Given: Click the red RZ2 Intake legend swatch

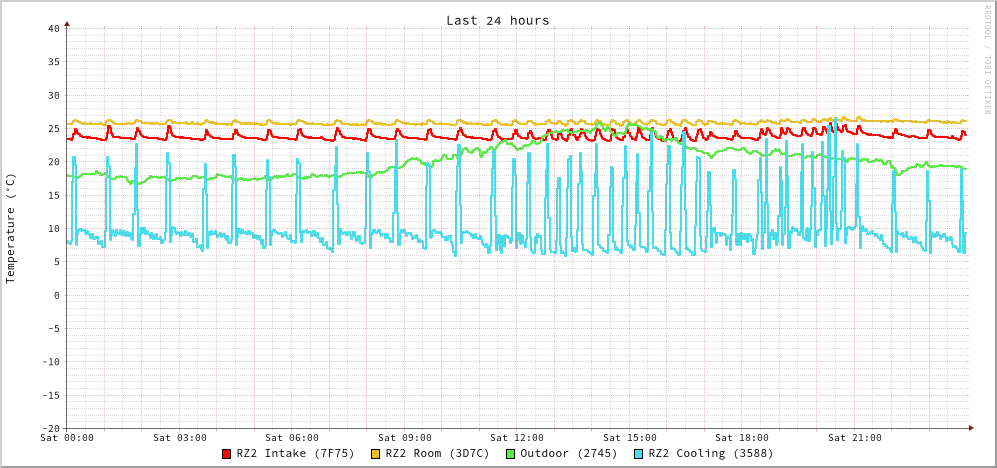Looking at the screenshot, I should point(227,454).
